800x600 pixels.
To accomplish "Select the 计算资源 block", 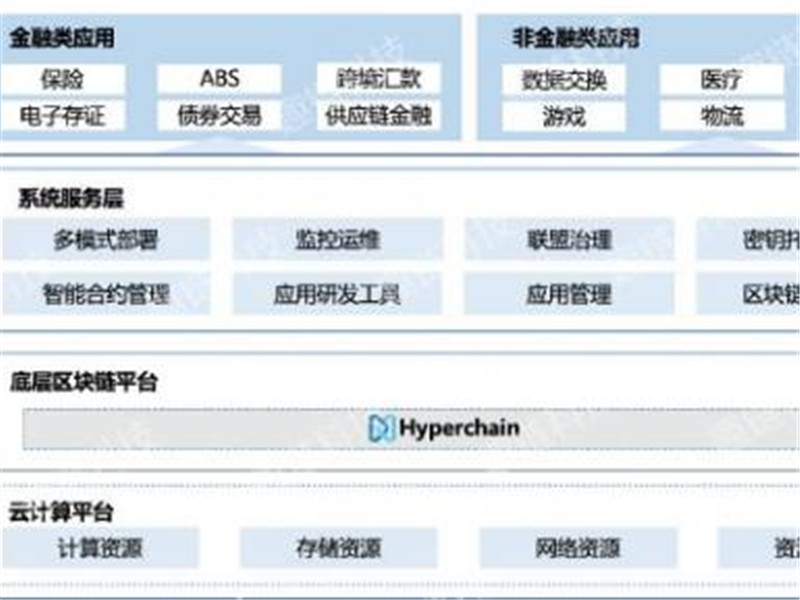I will click(100, 548).
